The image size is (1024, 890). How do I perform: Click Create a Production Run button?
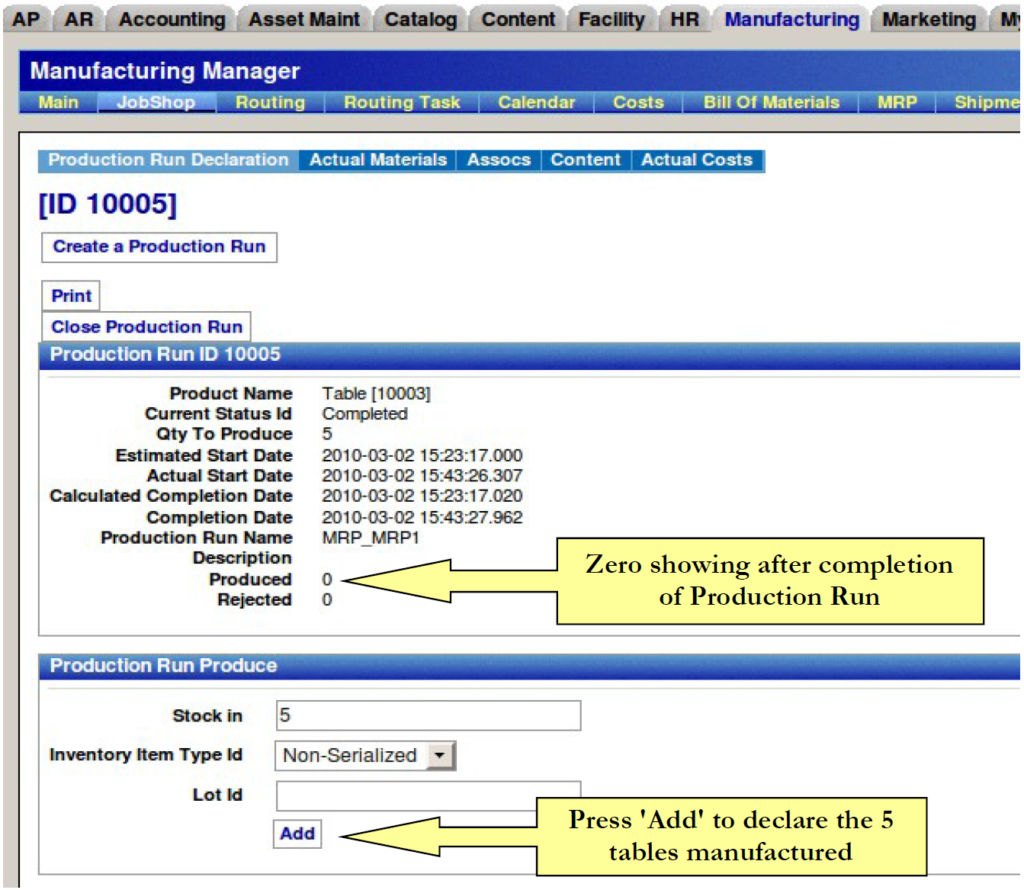159,247
